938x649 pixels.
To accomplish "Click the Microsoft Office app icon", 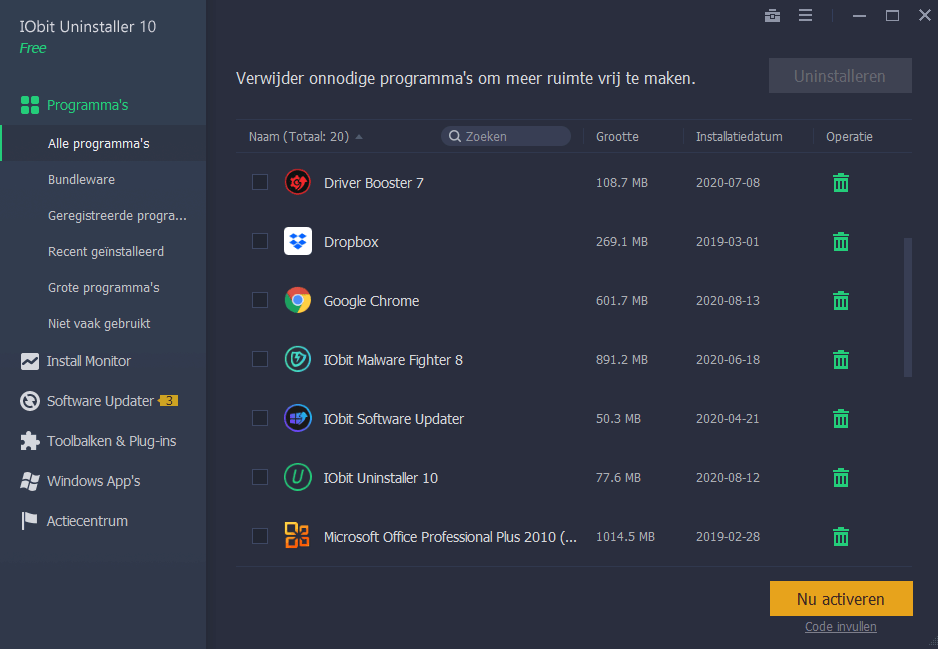I will (297, 536).
